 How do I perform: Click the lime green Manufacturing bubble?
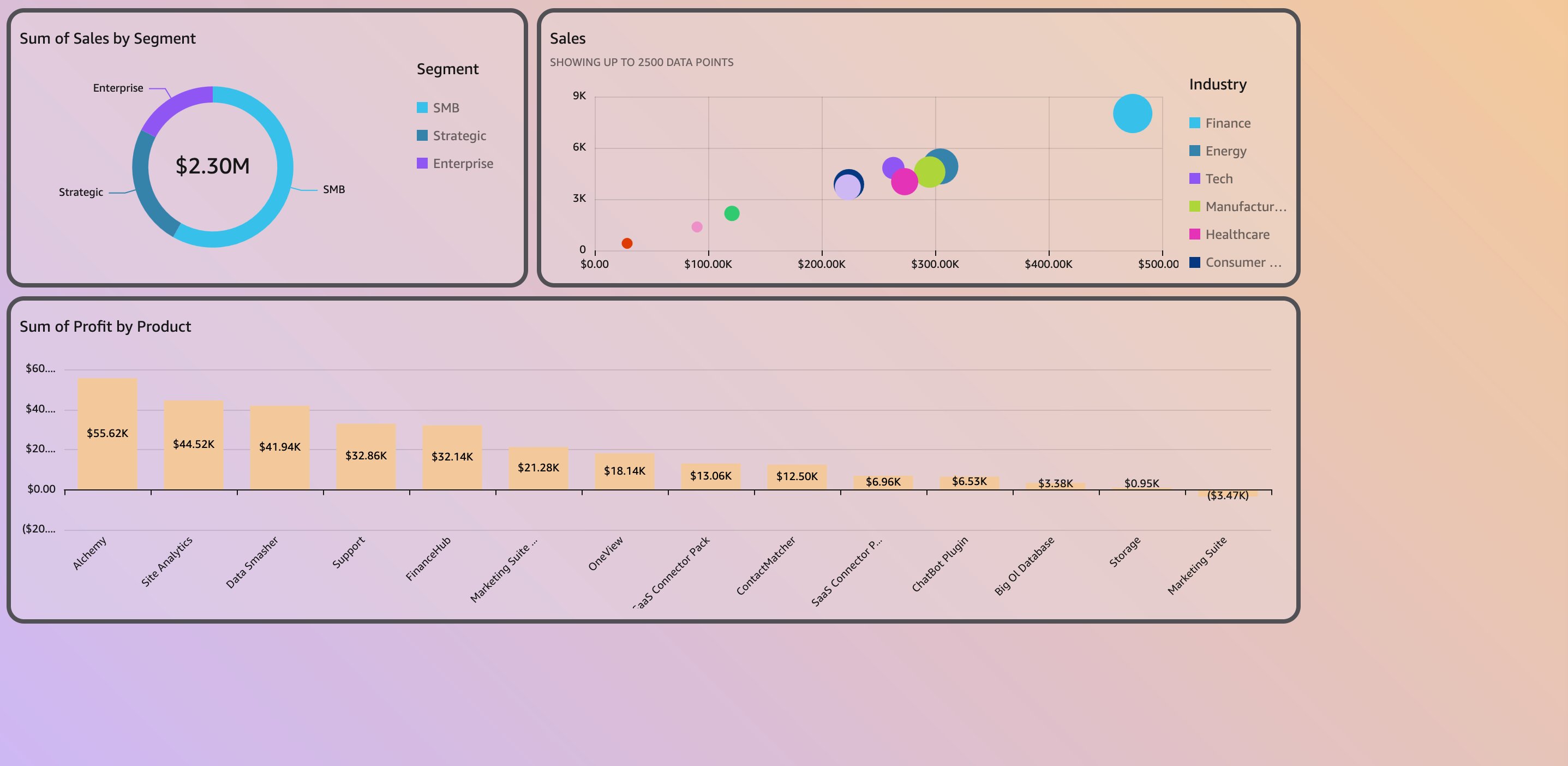point(930,172)
